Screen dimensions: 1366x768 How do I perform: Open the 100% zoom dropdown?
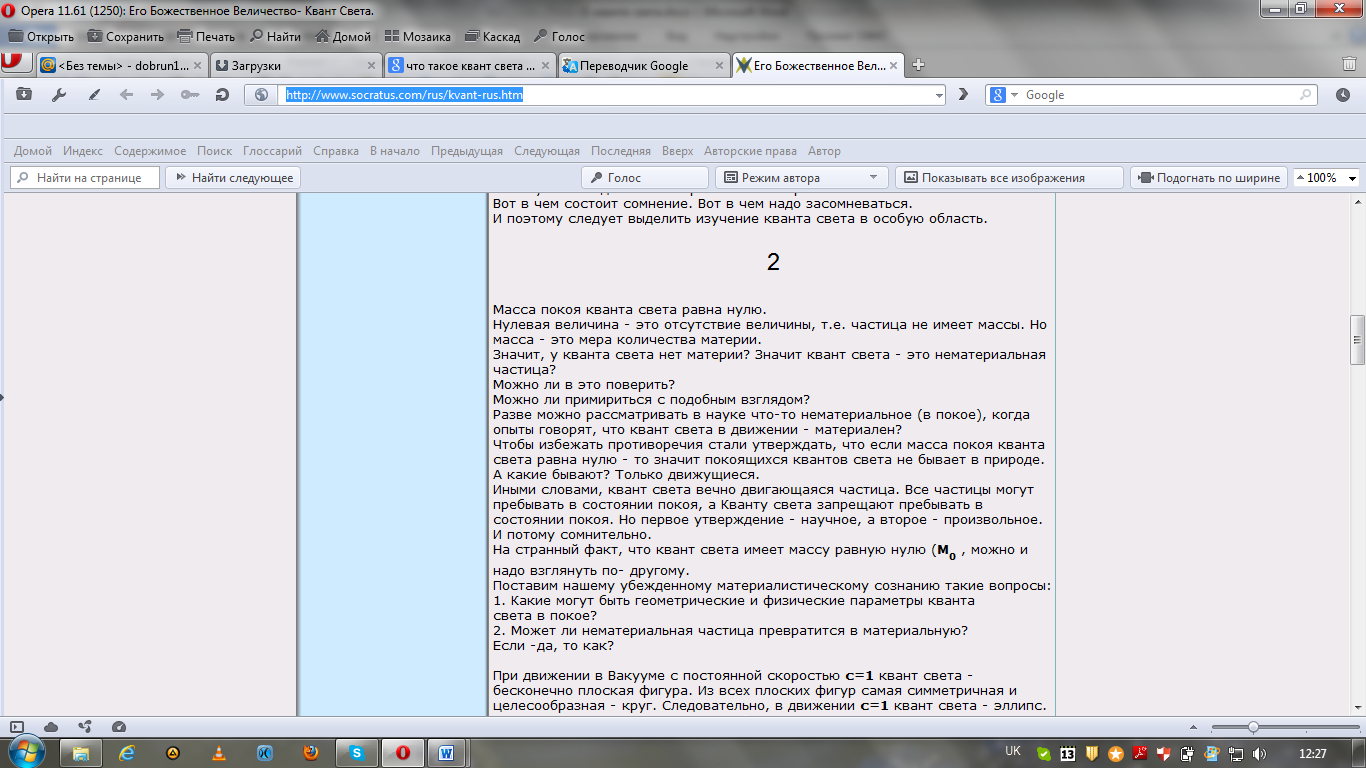(x=1352, y=178)
